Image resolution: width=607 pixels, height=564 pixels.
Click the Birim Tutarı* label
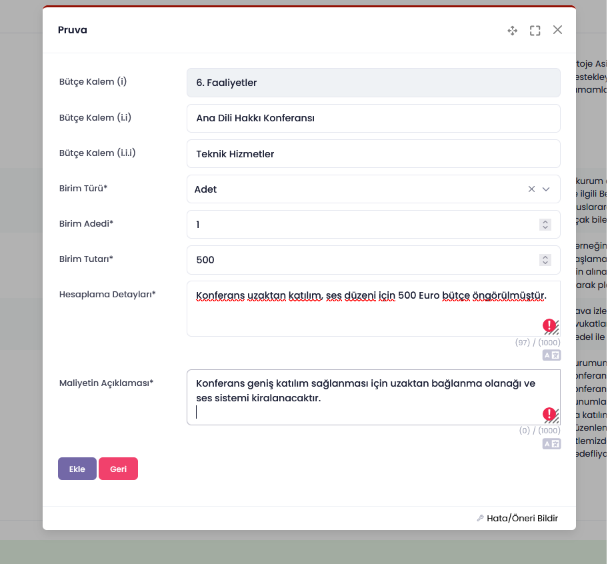coord(86,259)
